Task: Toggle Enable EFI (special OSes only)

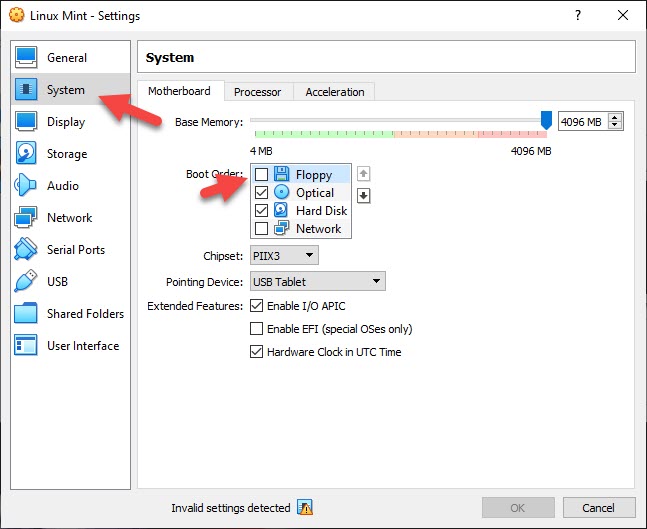Action: tap(257, 329)
